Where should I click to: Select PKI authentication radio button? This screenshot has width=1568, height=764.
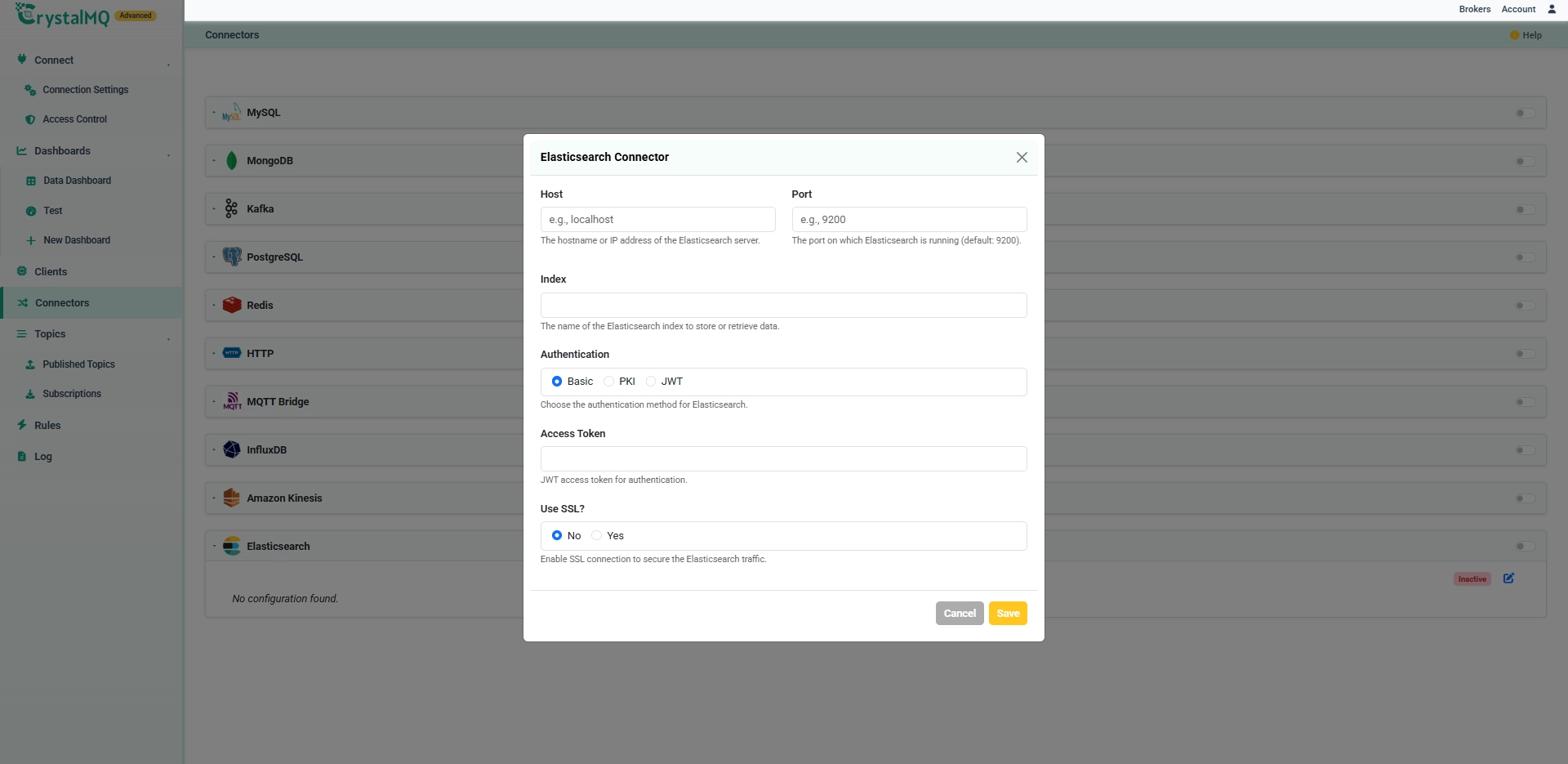point(608,382)
